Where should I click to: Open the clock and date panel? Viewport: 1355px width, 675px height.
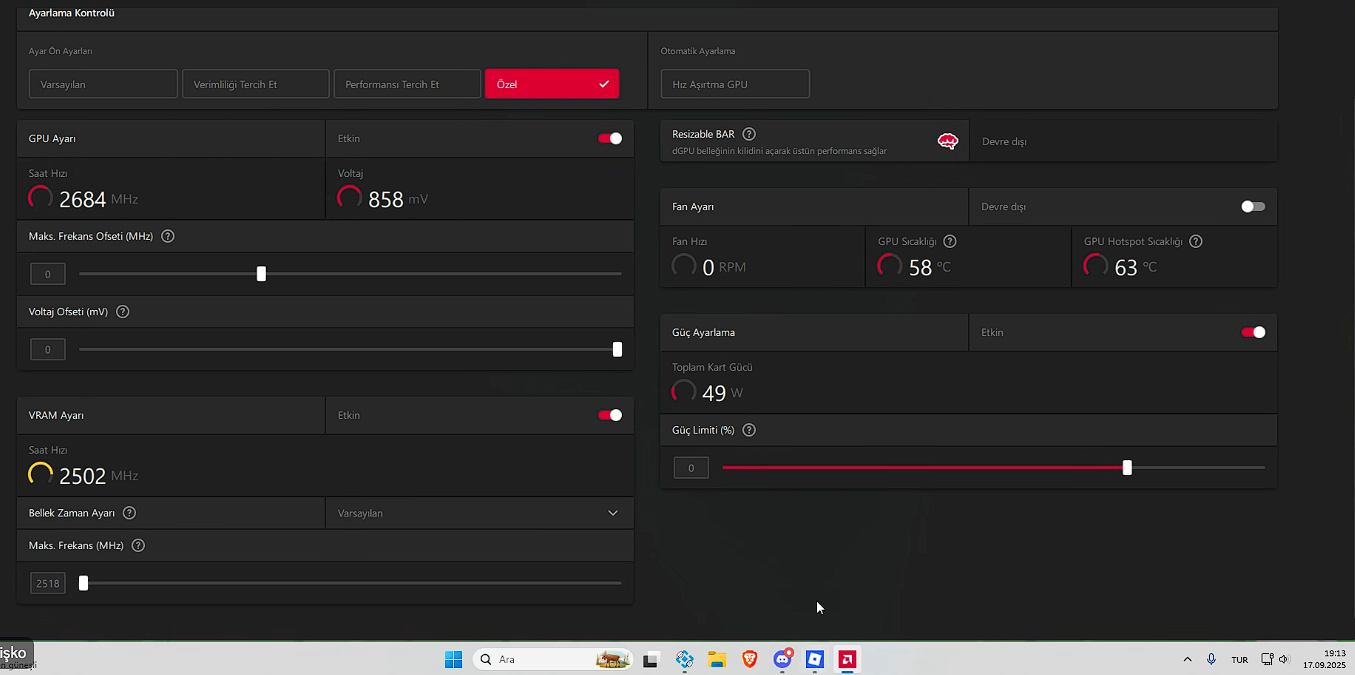pyautogui.click(x=1324, y=659)
